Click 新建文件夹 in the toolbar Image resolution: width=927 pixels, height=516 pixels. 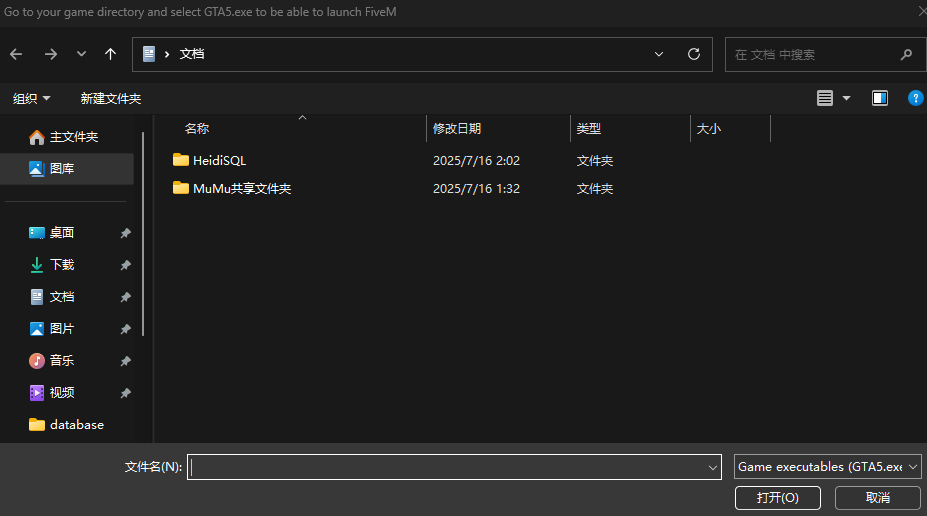pos(111,98)
